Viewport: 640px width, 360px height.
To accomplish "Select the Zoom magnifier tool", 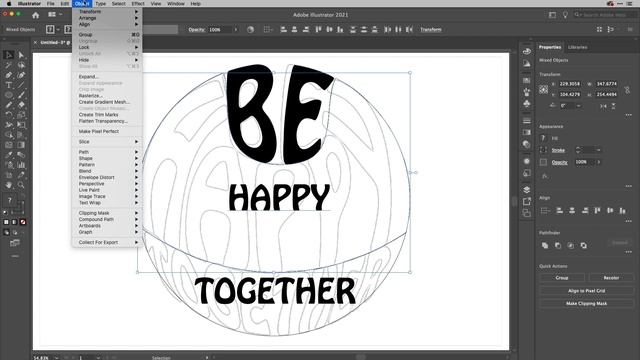I will click(21, 185).
